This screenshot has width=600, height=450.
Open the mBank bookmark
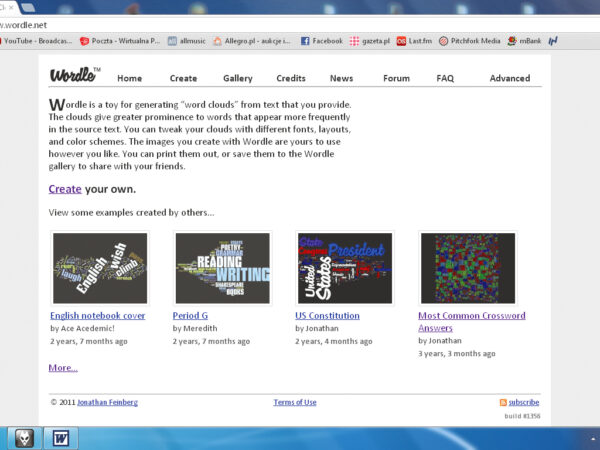click(x=524, y=41)
